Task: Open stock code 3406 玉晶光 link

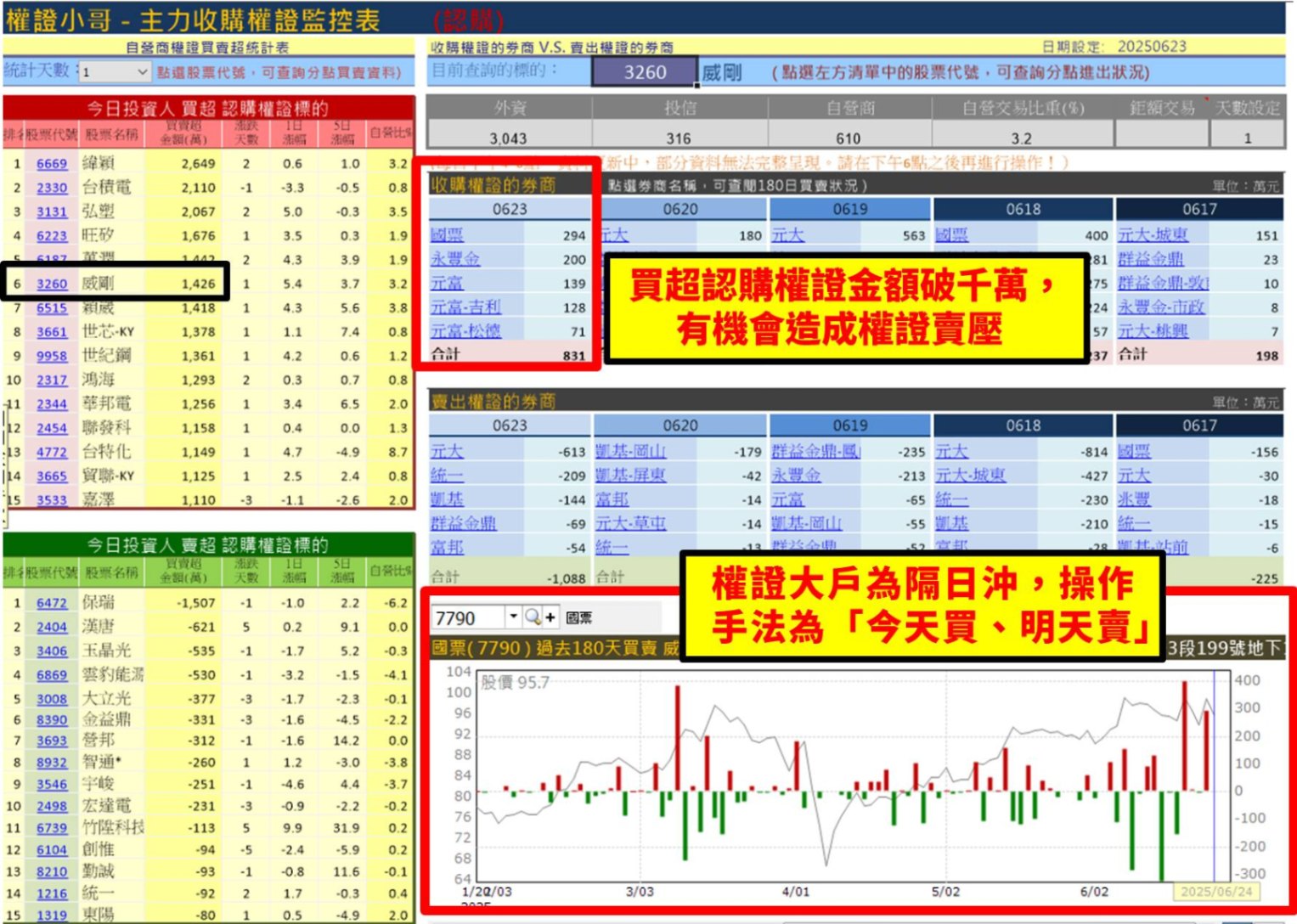Action: coord(52,651)
